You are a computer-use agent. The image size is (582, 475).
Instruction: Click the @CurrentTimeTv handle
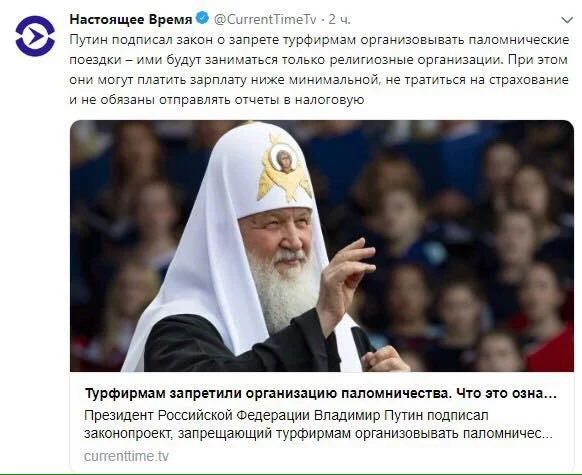[x=265, y=19]
